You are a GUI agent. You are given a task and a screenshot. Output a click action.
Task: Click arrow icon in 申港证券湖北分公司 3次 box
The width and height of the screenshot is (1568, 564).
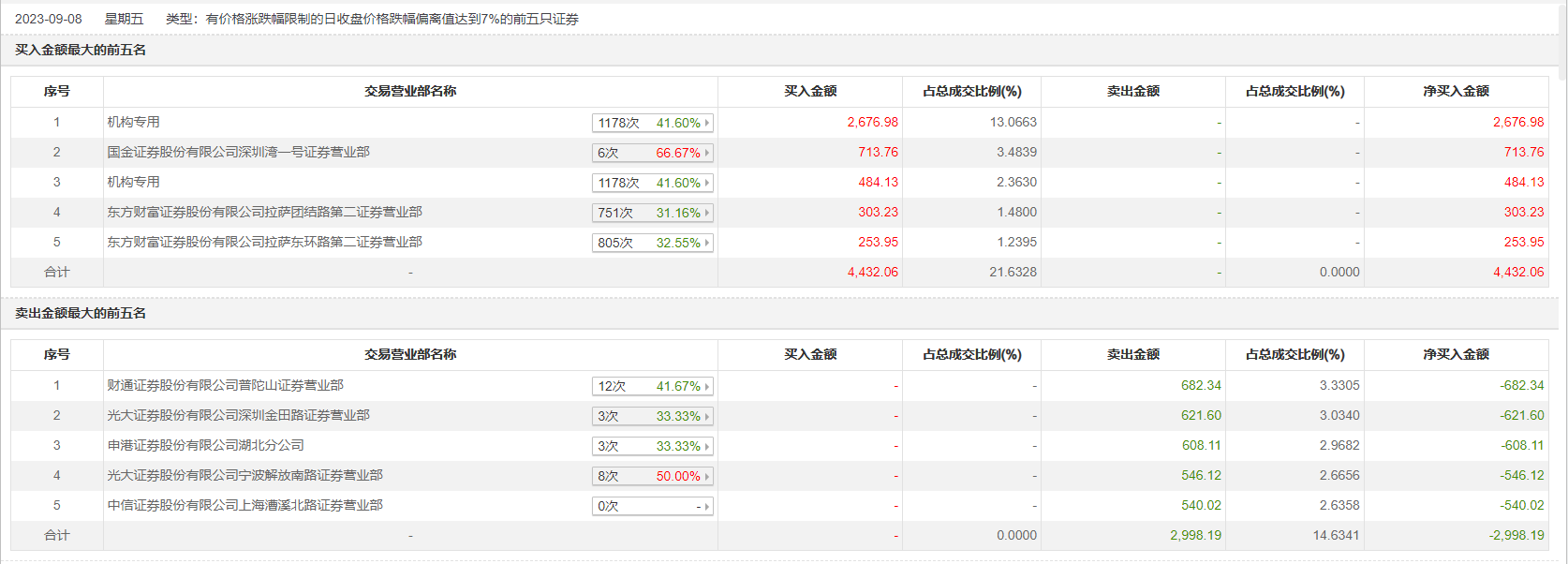coord(707,446)
